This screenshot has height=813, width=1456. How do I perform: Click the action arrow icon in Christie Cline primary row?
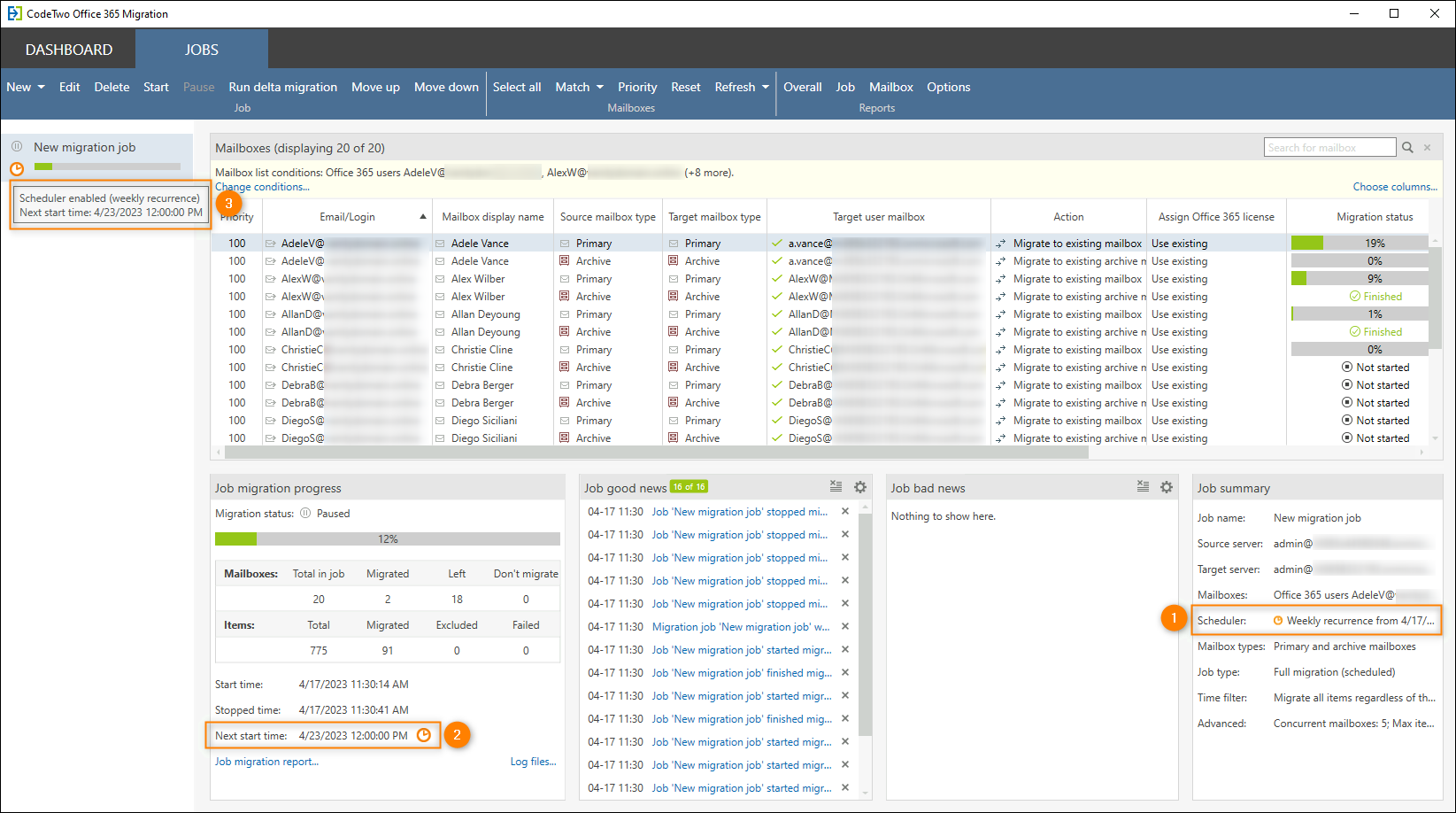(1001, 350)
